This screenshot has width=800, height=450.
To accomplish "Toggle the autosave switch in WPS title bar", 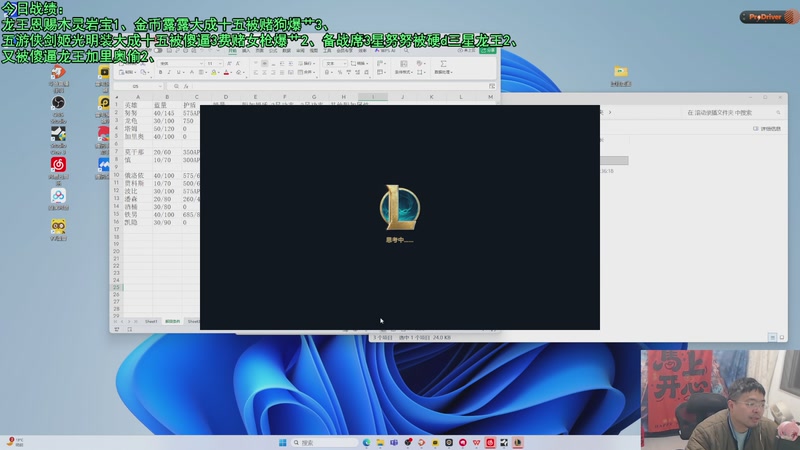I will [x=158, y=51].
